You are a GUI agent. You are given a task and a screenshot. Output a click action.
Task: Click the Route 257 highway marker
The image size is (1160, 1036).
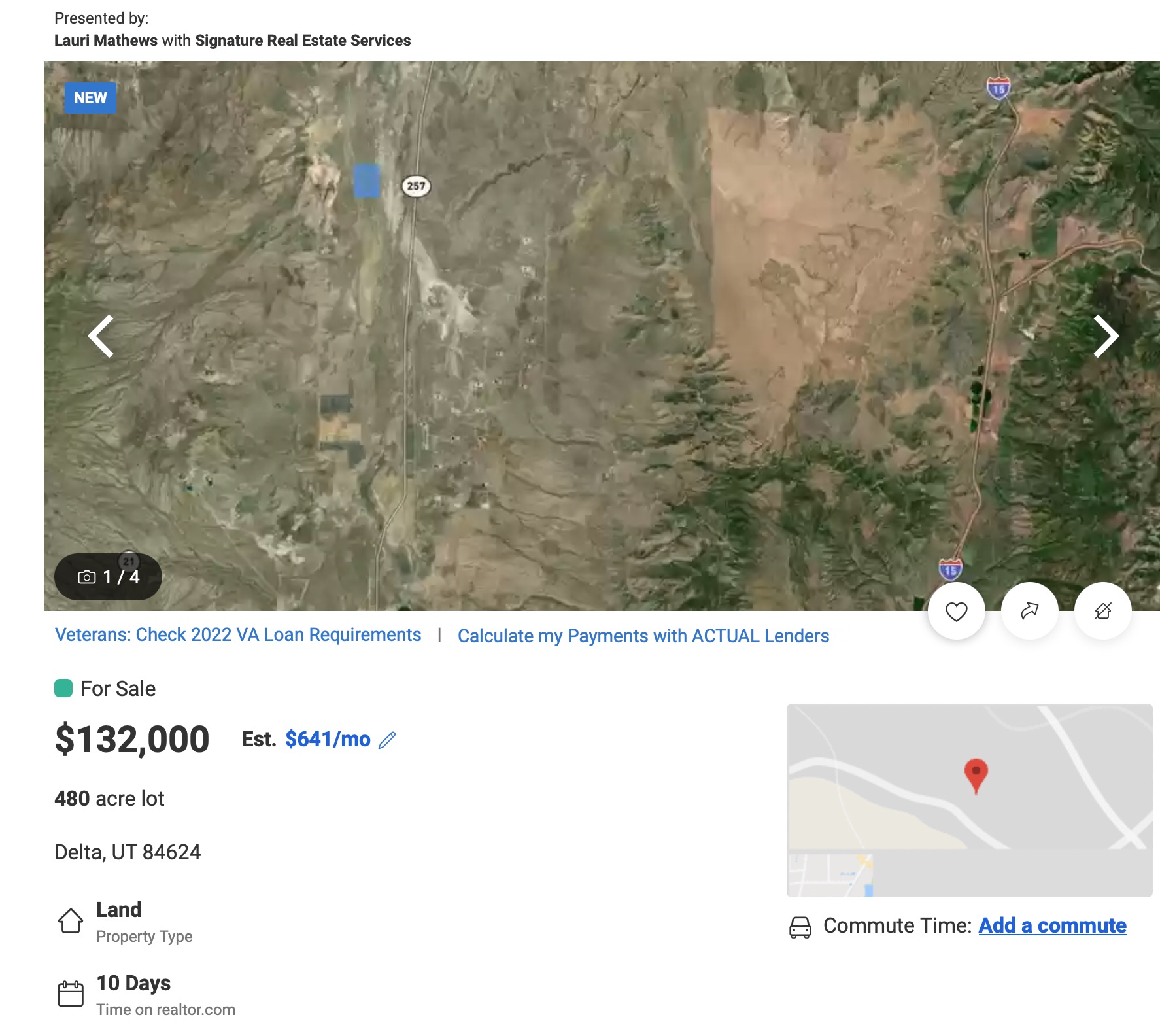click(416, 186)
